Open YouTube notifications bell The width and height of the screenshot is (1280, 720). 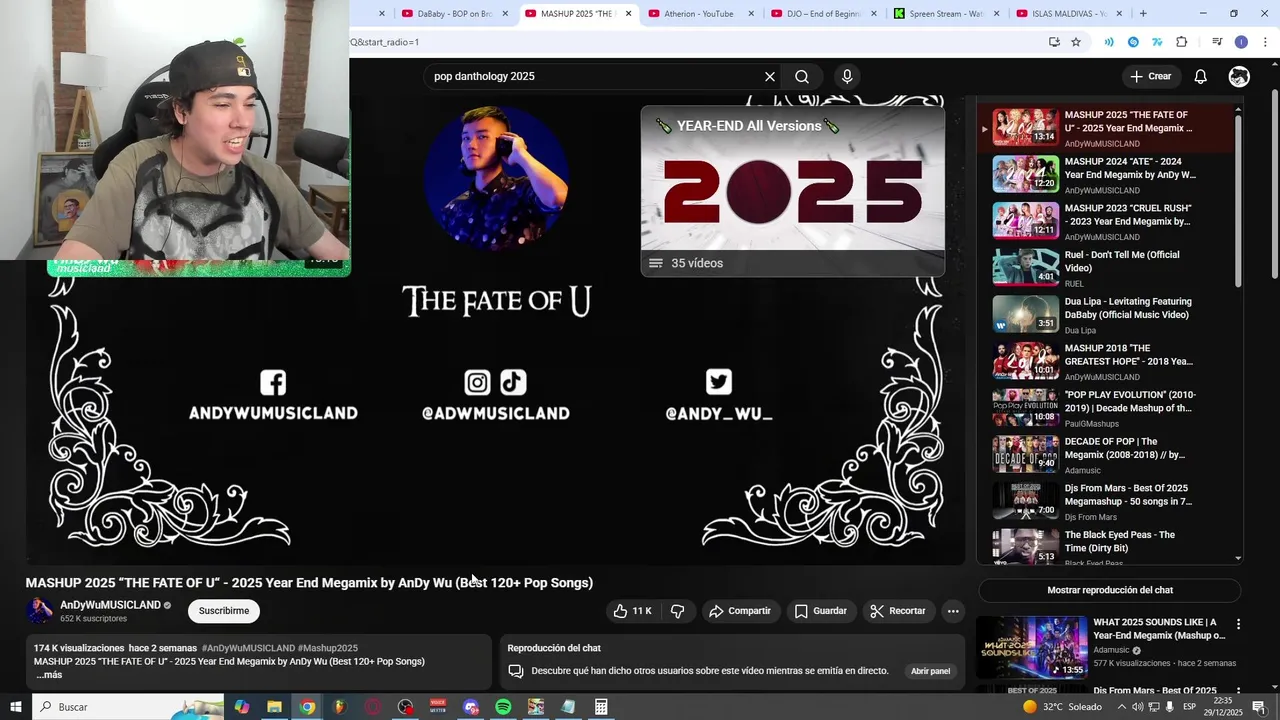tap(1200, 77)
